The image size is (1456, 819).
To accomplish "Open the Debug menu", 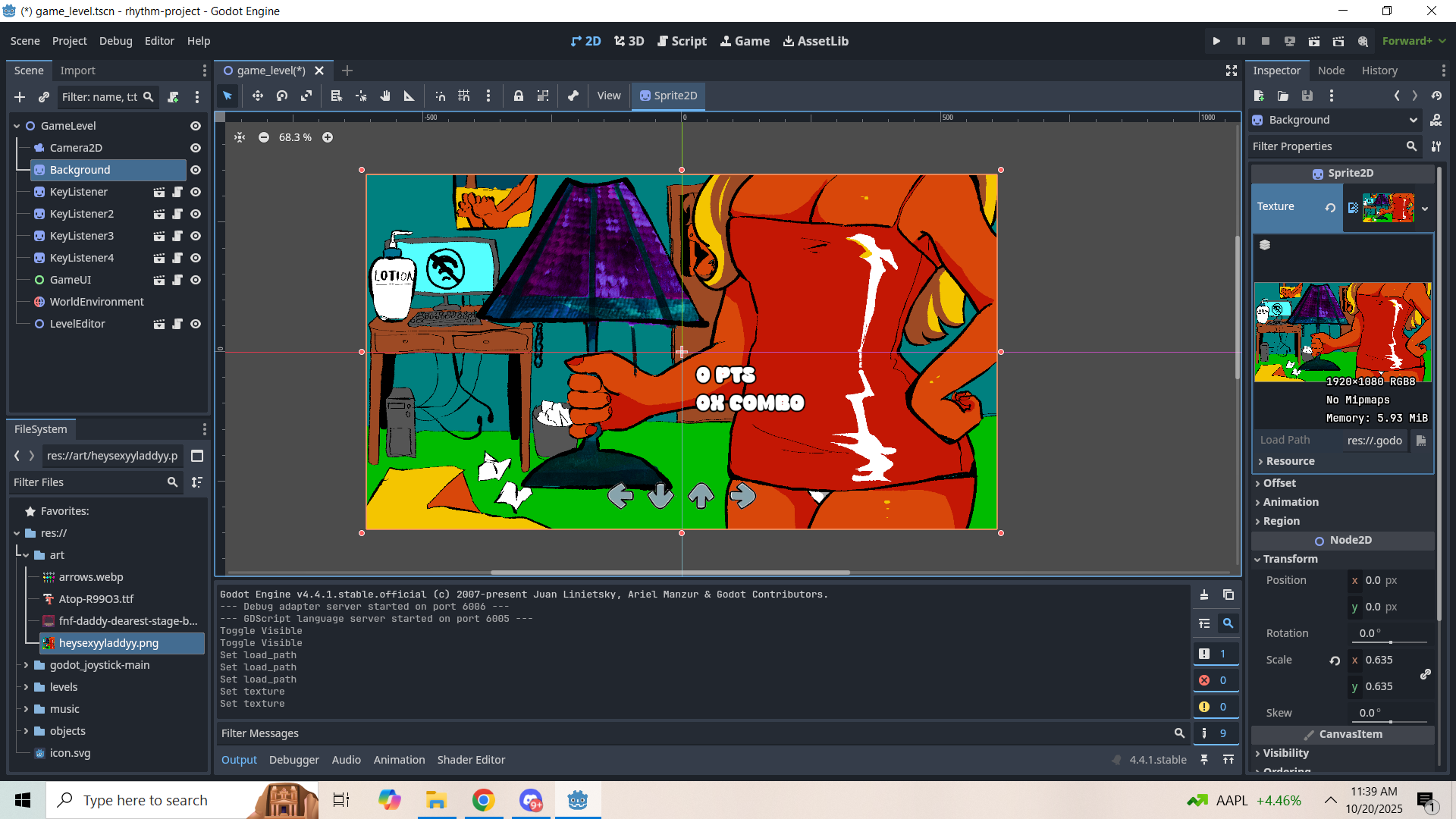I will 115,41.
